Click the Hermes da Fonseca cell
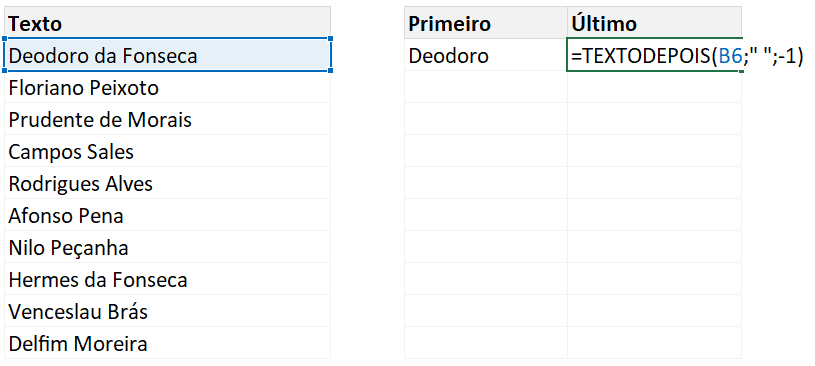Viewport: 815px width, 366px height. 167,279
